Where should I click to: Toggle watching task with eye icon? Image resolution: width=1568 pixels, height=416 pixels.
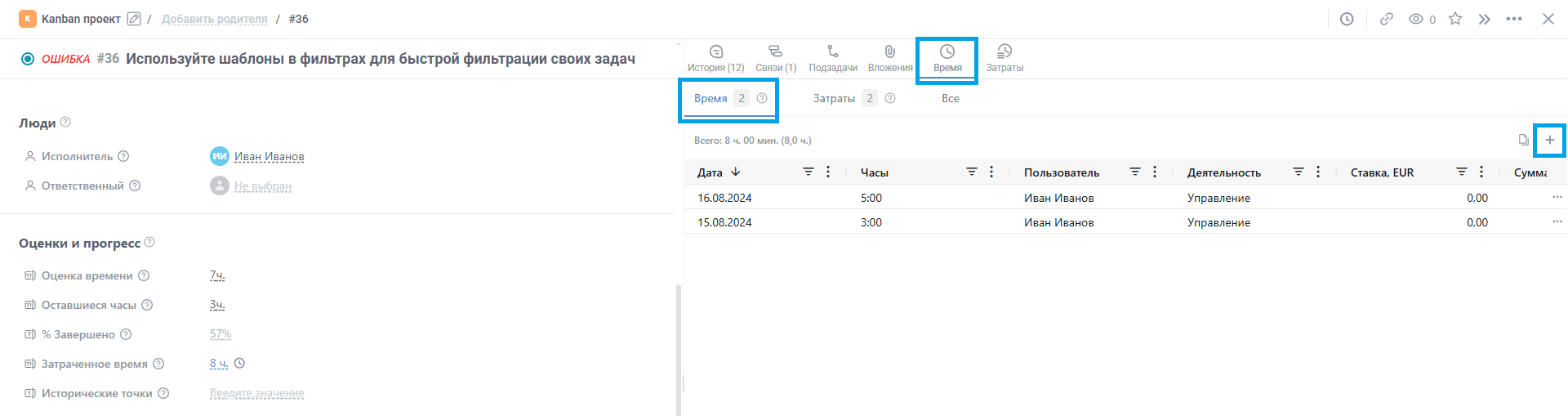1416,19
